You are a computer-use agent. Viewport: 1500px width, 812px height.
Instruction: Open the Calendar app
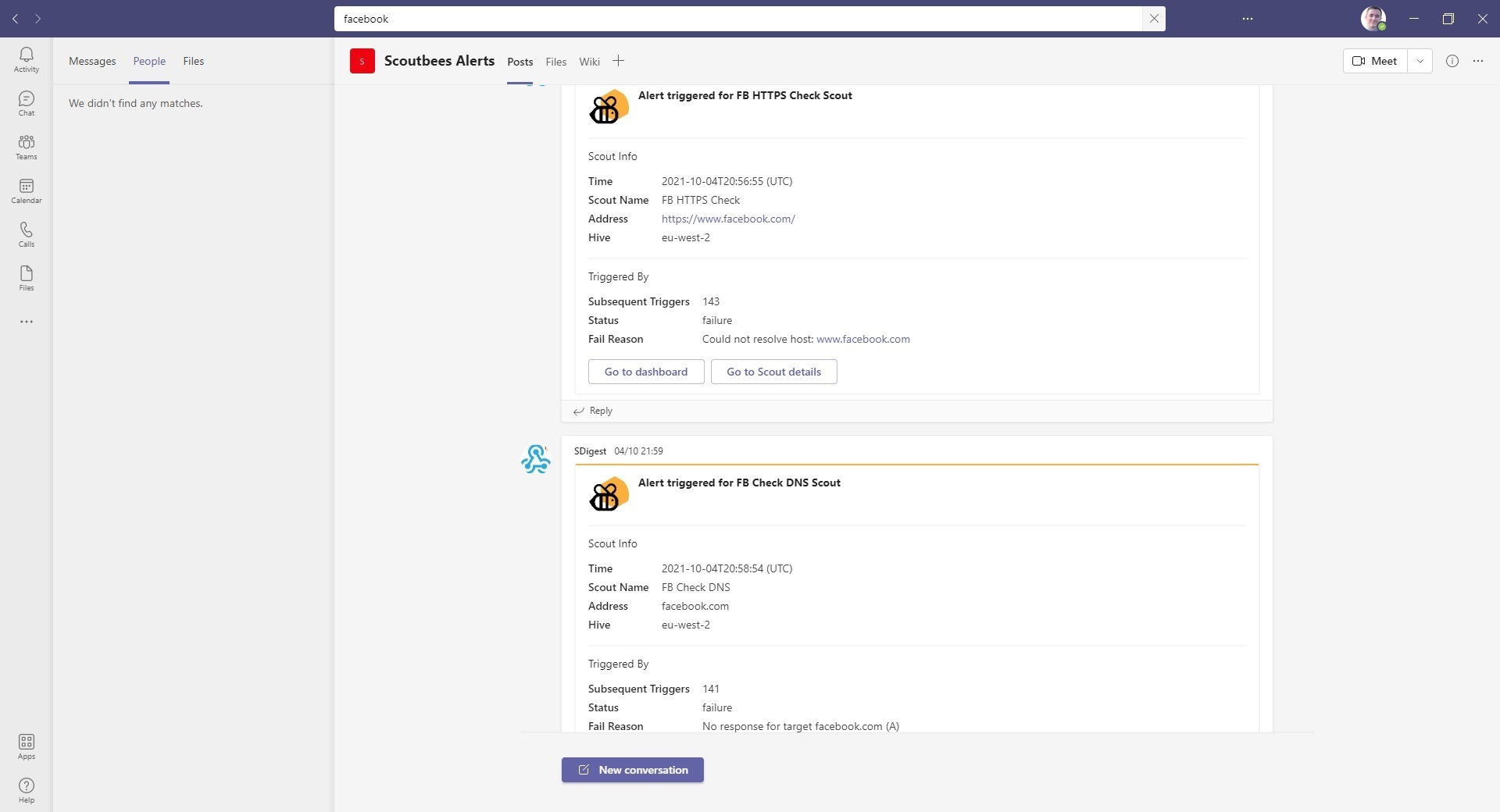[x=27, y=191]
